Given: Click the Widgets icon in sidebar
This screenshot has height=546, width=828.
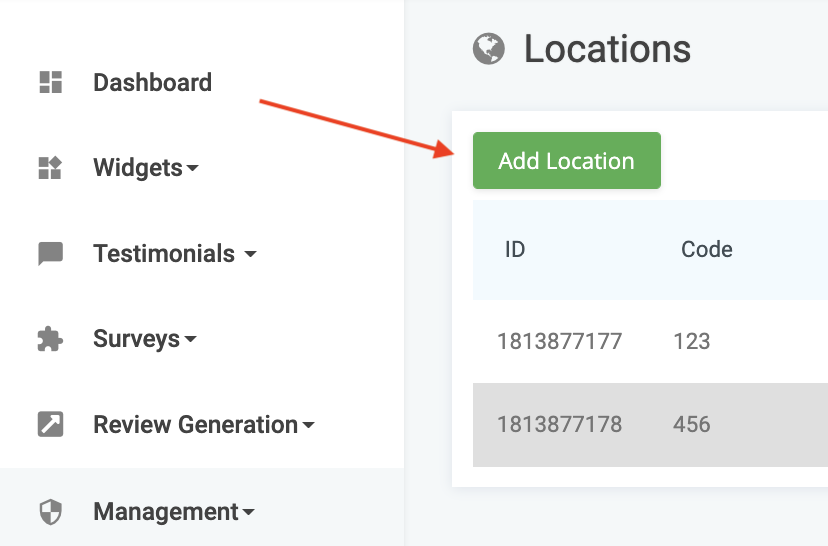Looking at the screenshot, I should click(51, 168).
